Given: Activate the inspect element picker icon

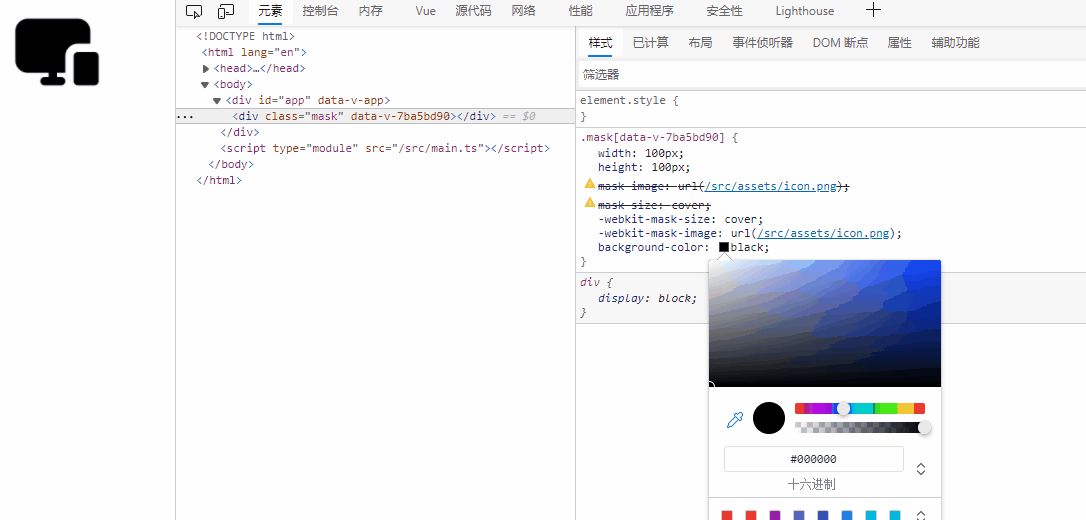Looking at the screenshot, I should click(x=194, y=11).
